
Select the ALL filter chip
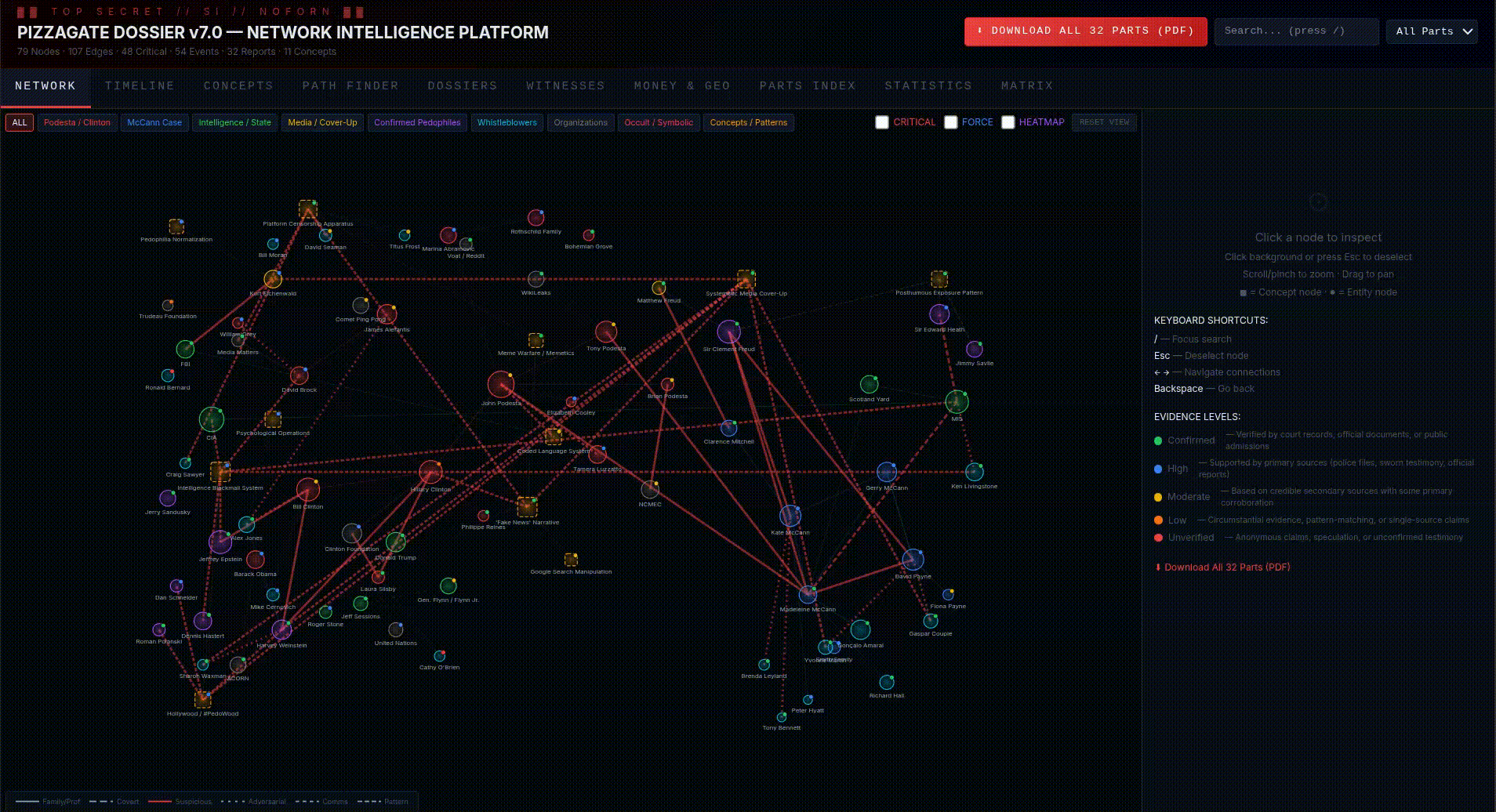20,122
